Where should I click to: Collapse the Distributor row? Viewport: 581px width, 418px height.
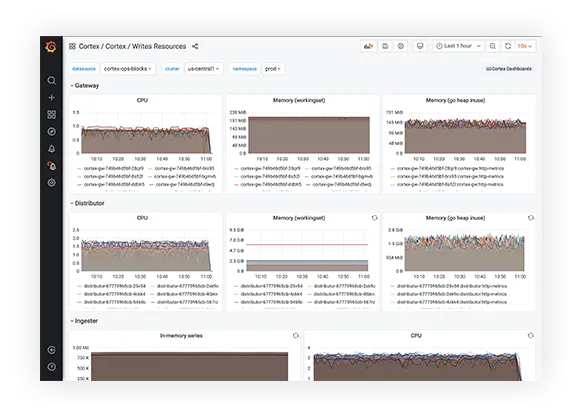click(87, 203)
